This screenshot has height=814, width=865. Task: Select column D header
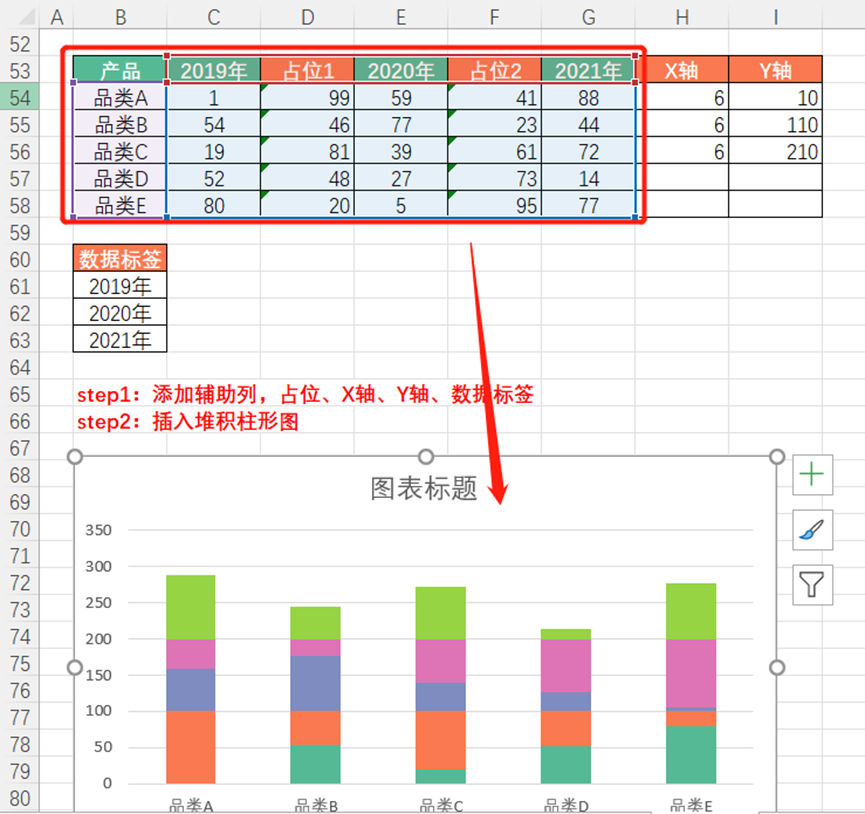307,17
